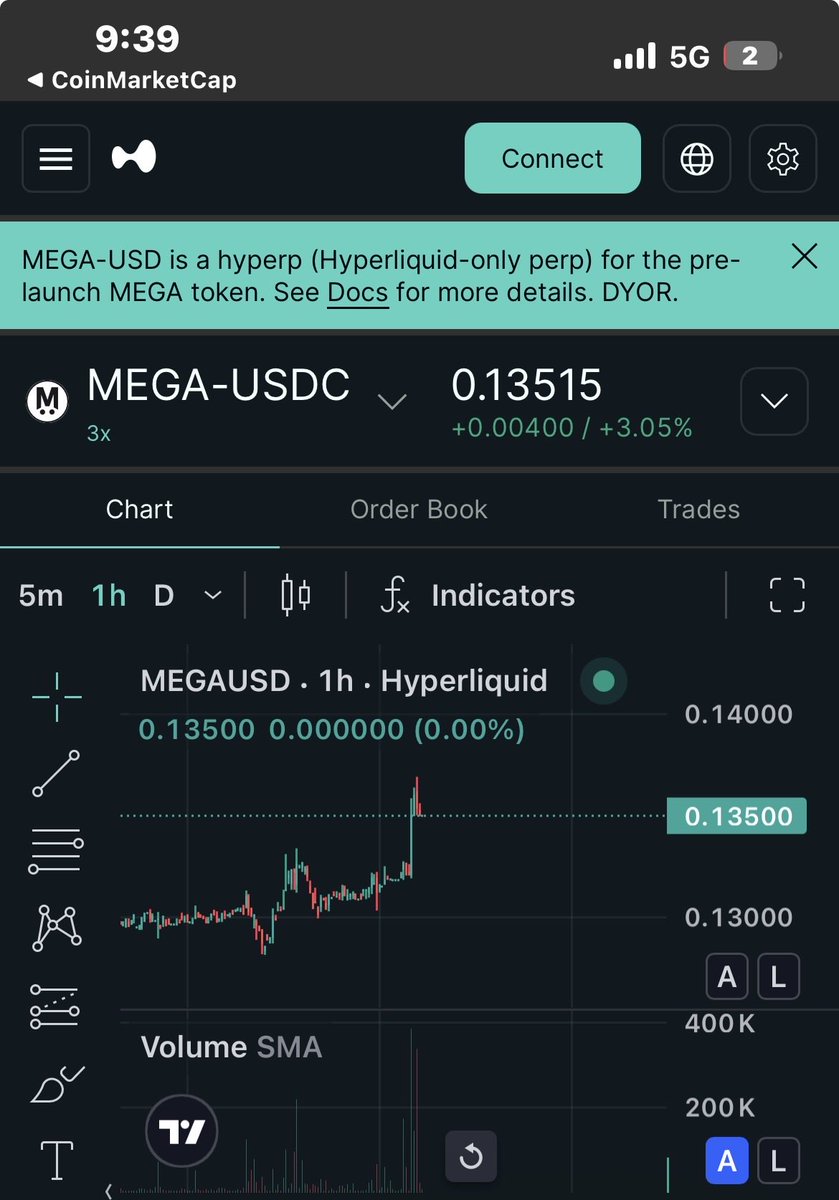Viewport: 839px width, 1200px height.
Task: Click the Hyperliquid logo
Action: [x=133, y=158]
